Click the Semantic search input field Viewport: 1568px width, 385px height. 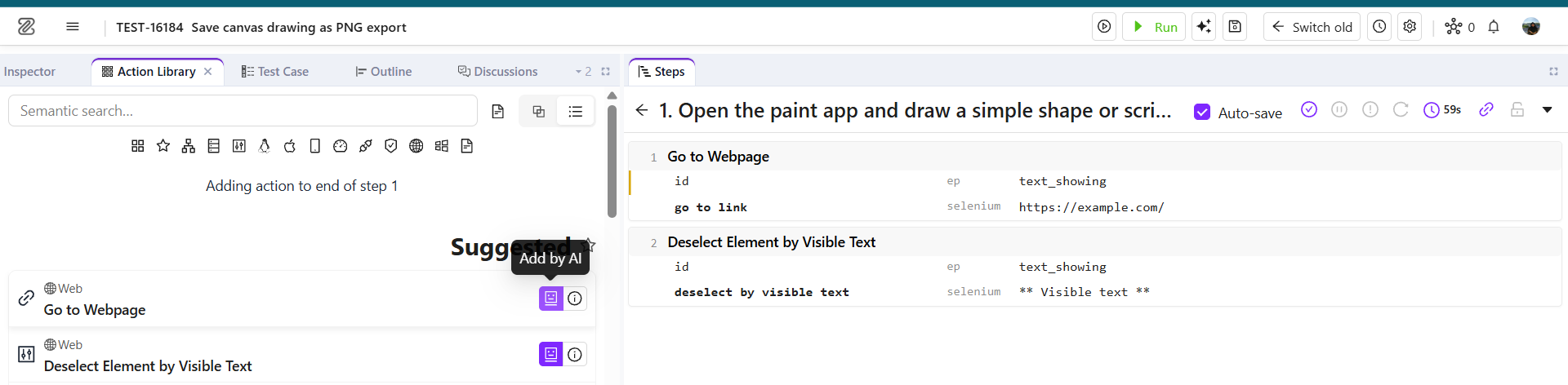click(243, 111)
